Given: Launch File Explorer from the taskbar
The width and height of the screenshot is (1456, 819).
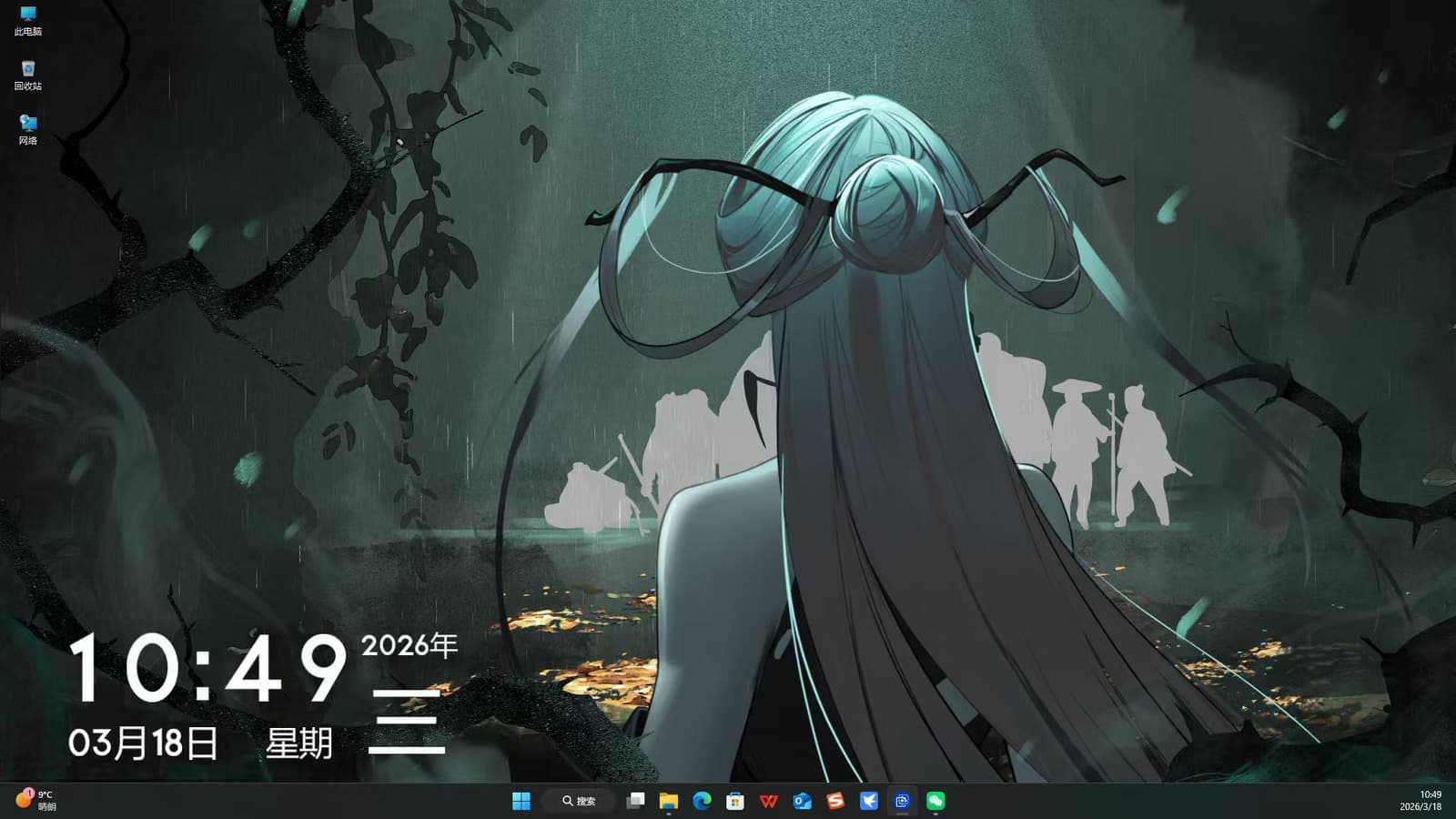Looking at the screenshot, I should pos(669,801).
